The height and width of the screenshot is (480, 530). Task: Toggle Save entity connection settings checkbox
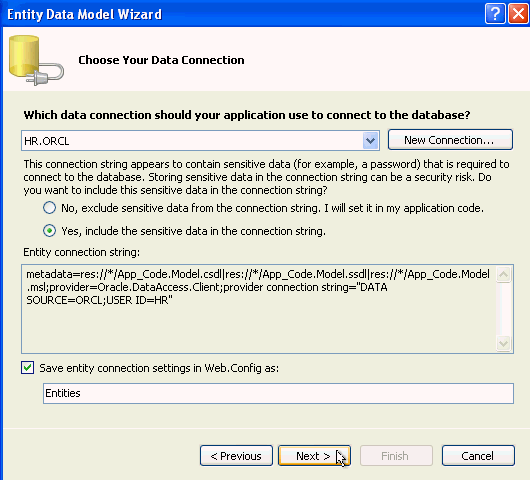pos(27,367)
